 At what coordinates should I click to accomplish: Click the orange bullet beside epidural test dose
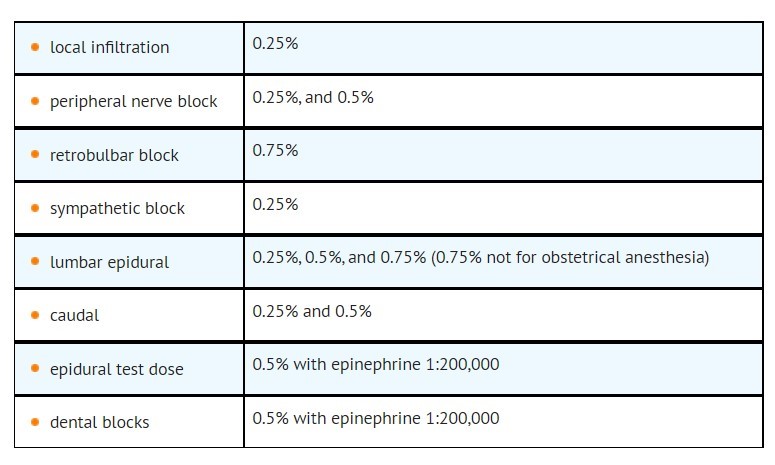[x=36, y=369]
